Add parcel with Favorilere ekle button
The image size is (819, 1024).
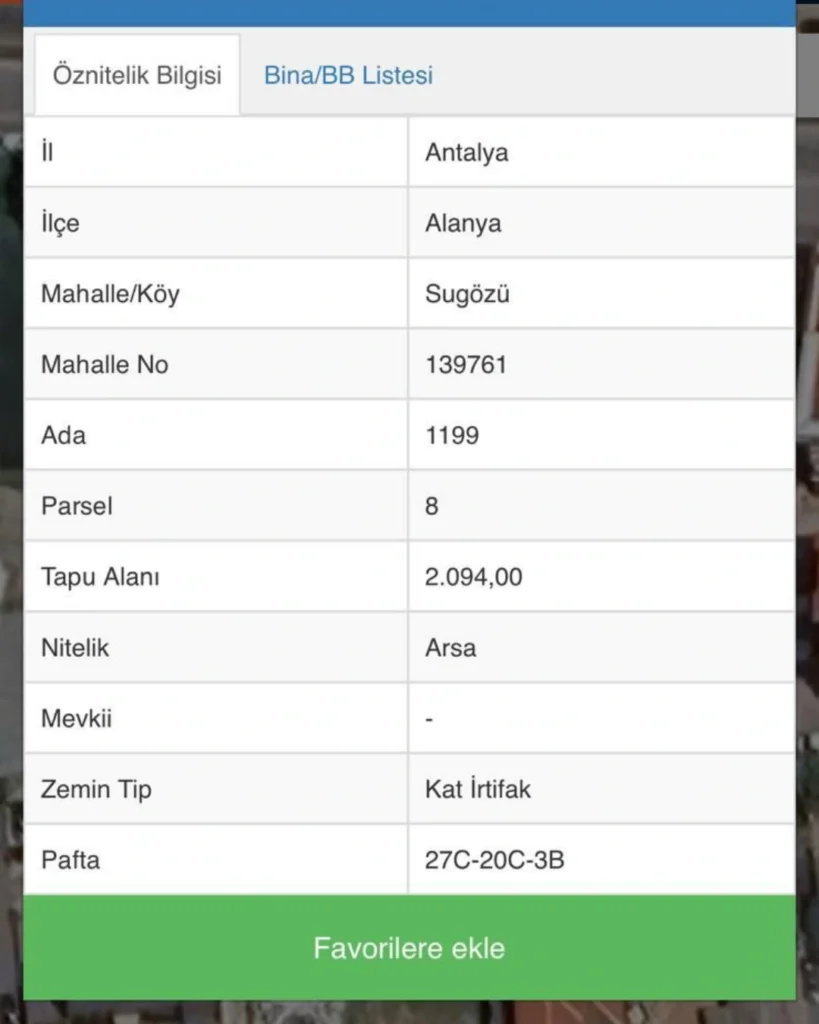[x=410, y=947]
